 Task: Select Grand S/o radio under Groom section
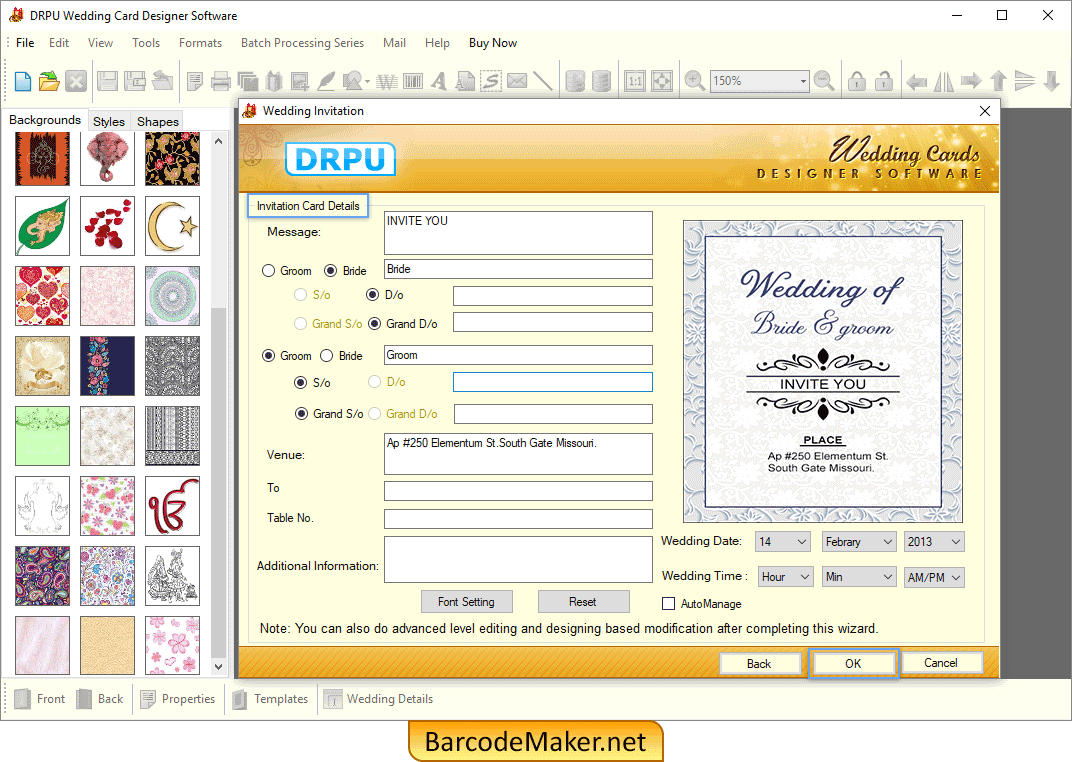click(302, 413)
